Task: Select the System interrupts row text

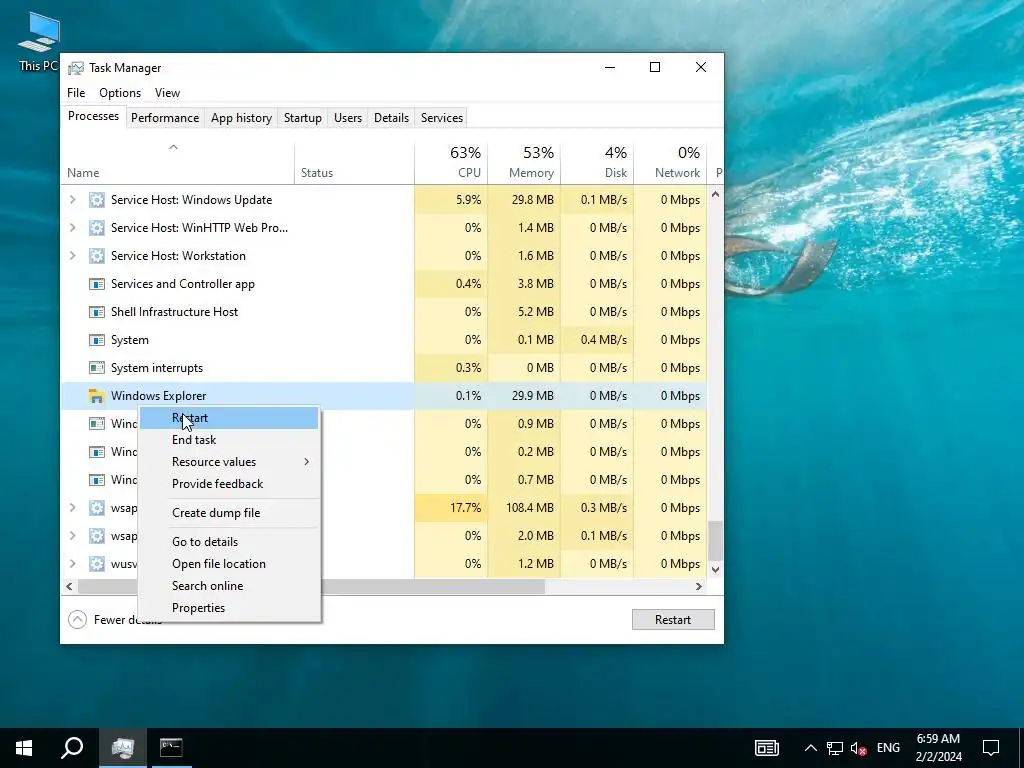Action: [157, 368]
